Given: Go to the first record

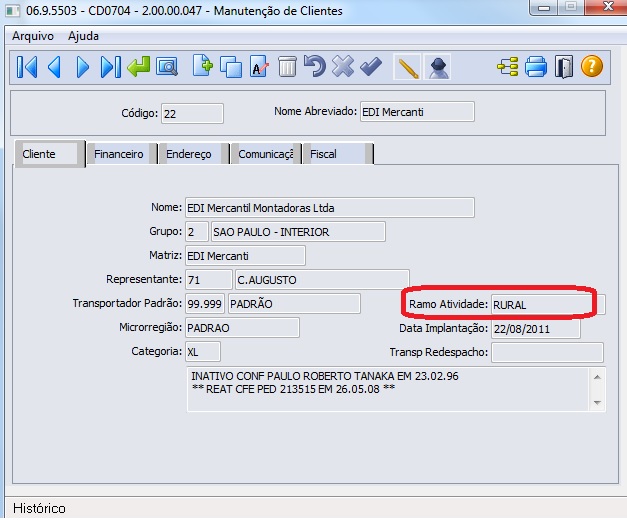Looking at the screenshot, I should [27, 67].
